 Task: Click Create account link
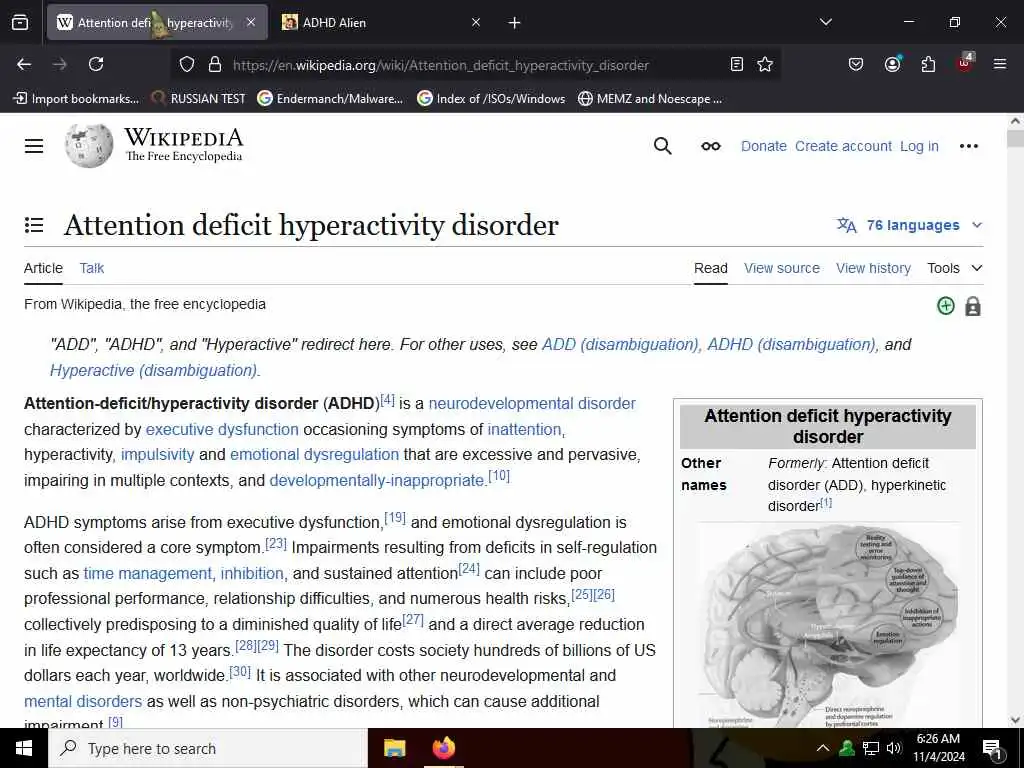pos(843,146)
